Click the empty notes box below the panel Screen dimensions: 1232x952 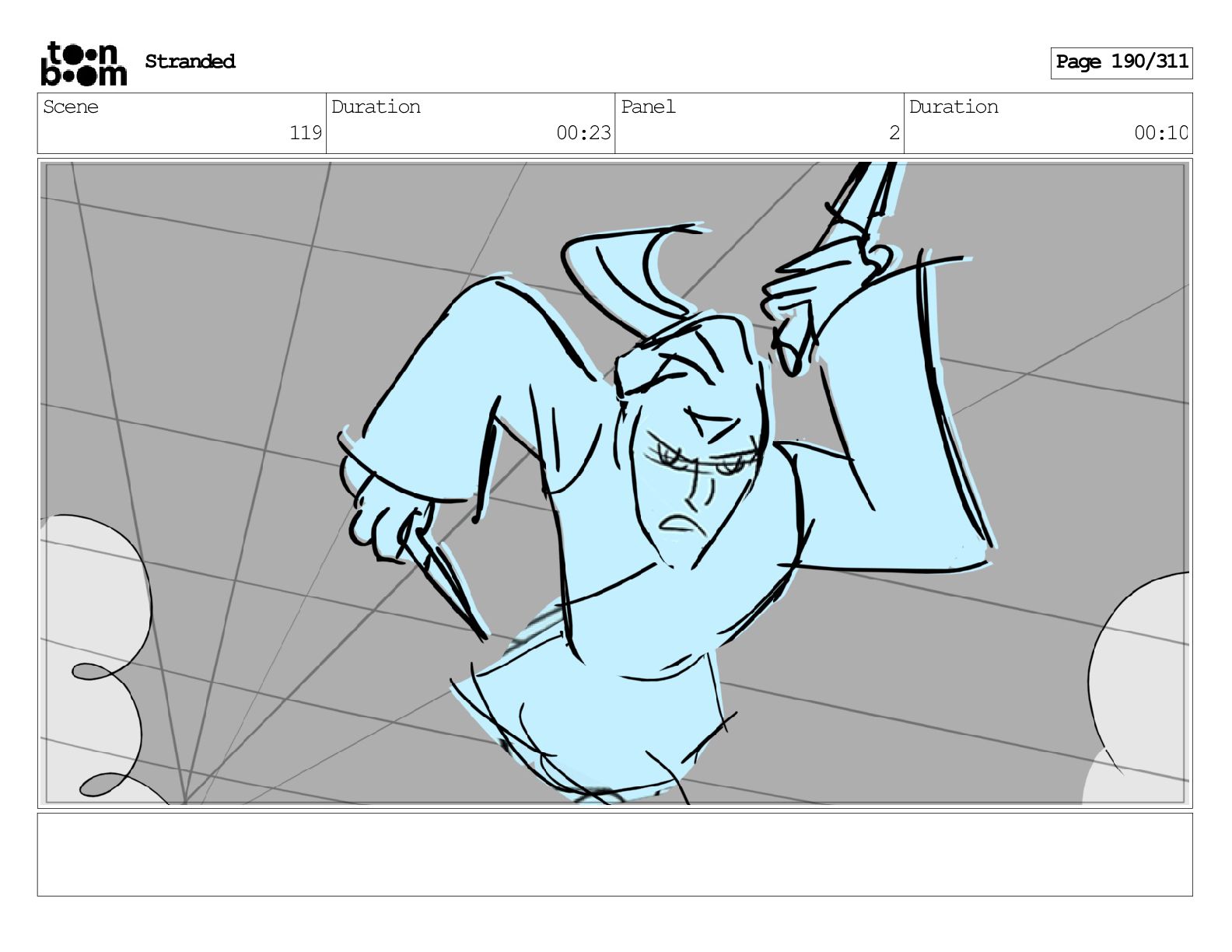coord(614,855)
